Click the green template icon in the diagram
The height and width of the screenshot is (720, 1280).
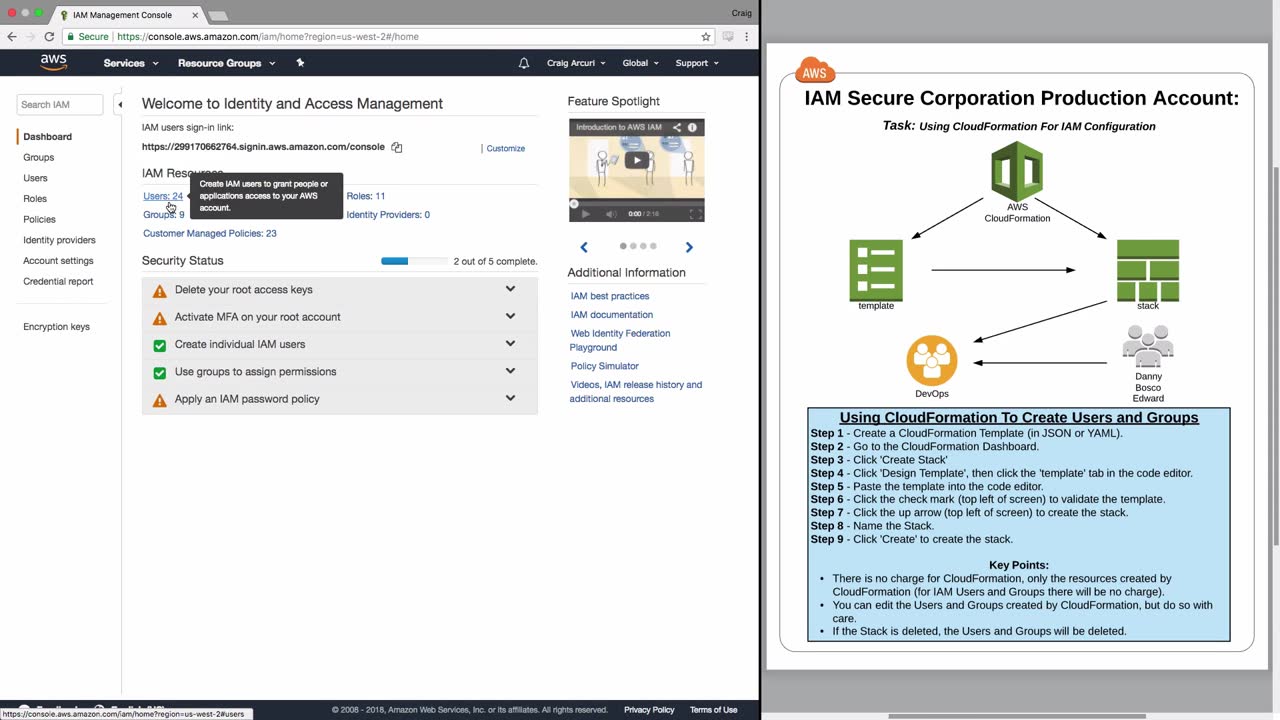pos(876,269)
